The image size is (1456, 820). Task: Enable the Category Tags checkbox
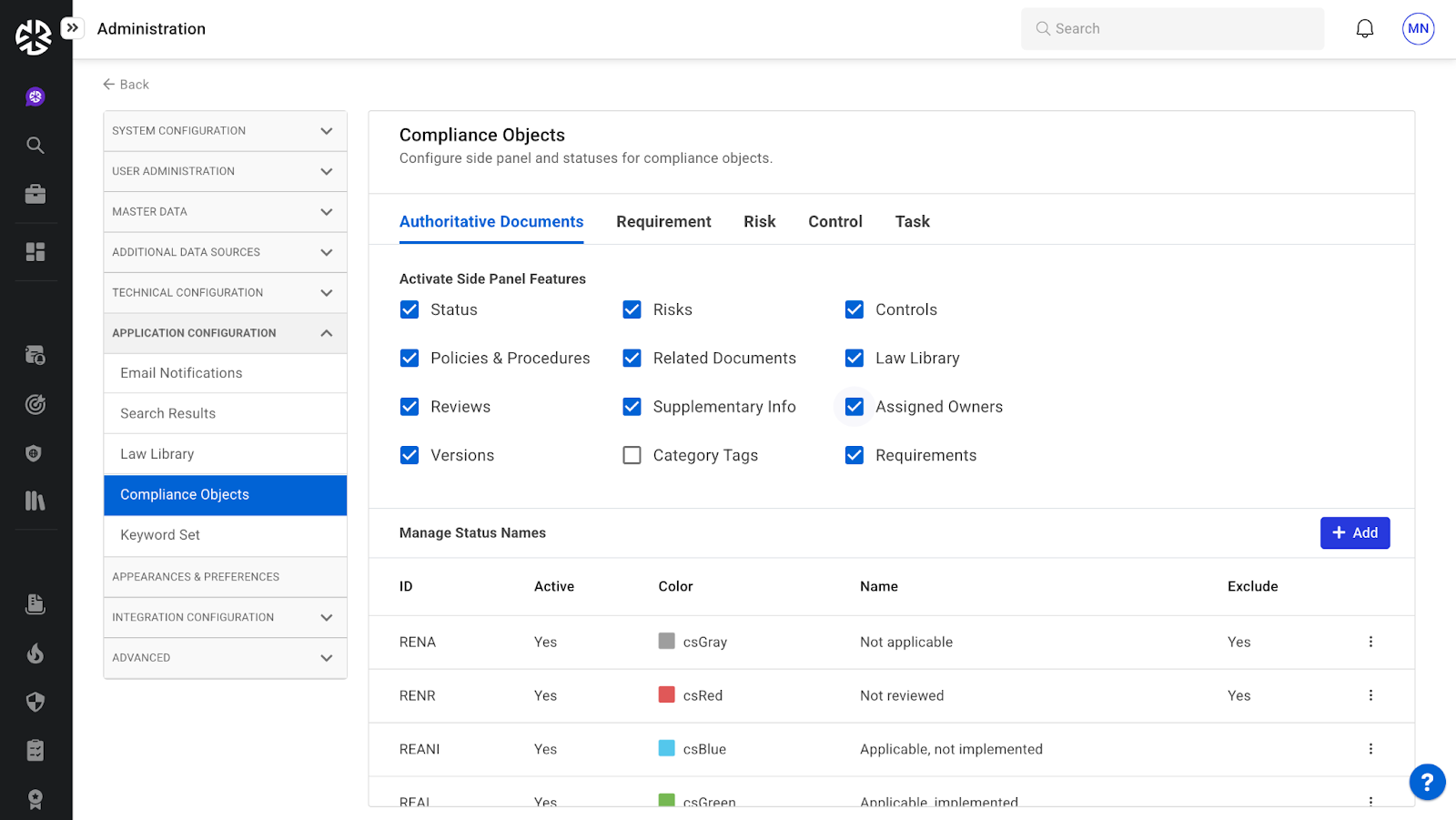pyautogui.click(x=632, y=455)
